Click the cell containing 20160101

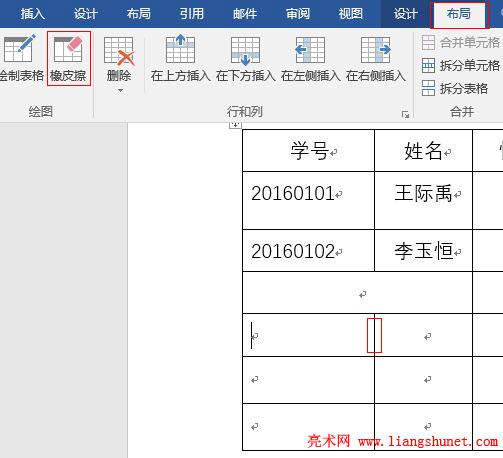pos(309,200)
